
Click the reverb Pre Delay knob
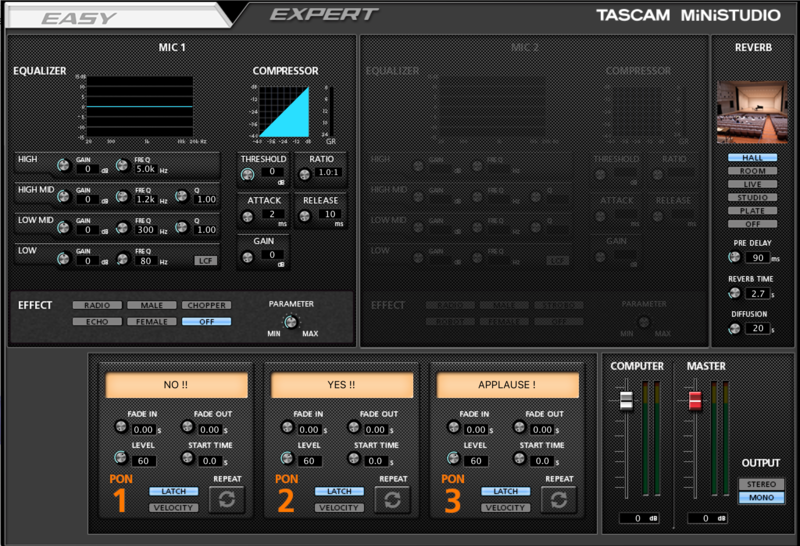point(735,257)
